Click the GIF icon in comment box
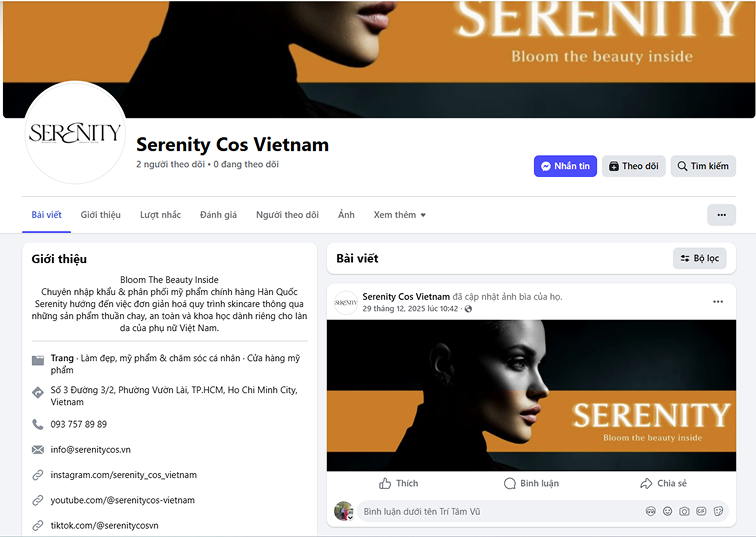This screenshot has width=756, height=537. coord(701,511)
